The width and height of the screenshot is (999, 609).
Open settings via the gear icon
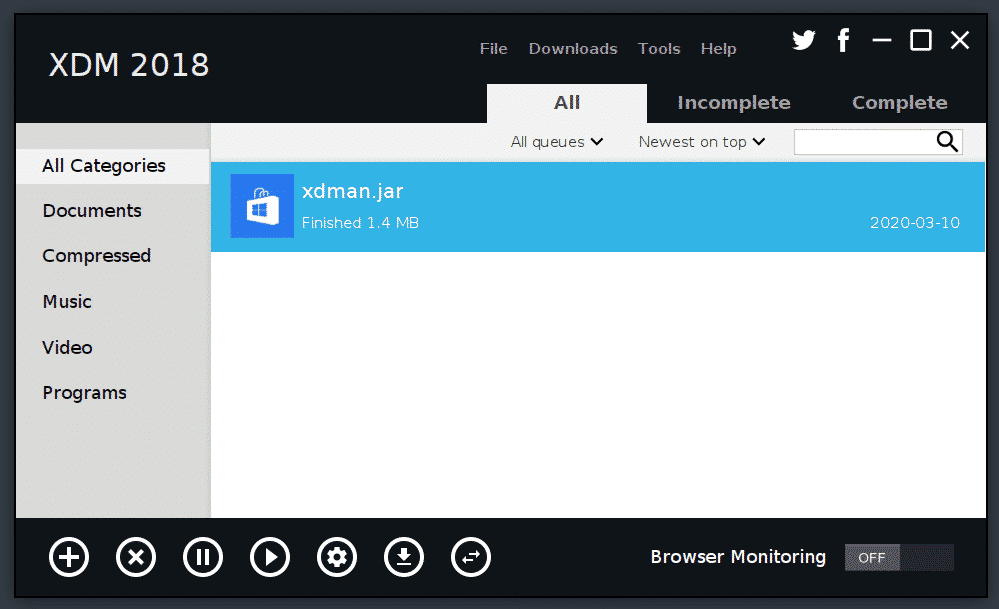(336, 557)
